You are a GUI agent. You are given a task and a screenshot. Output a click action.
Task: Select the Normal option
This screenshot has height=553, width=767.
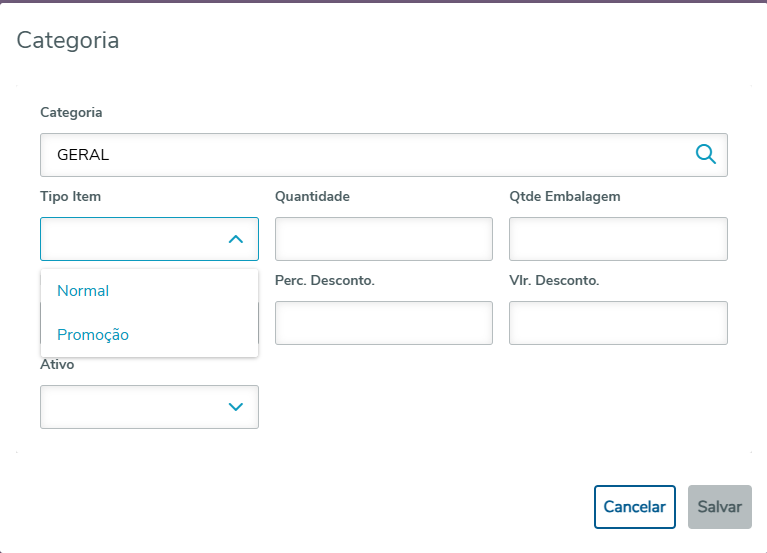[x=83, y=291]
